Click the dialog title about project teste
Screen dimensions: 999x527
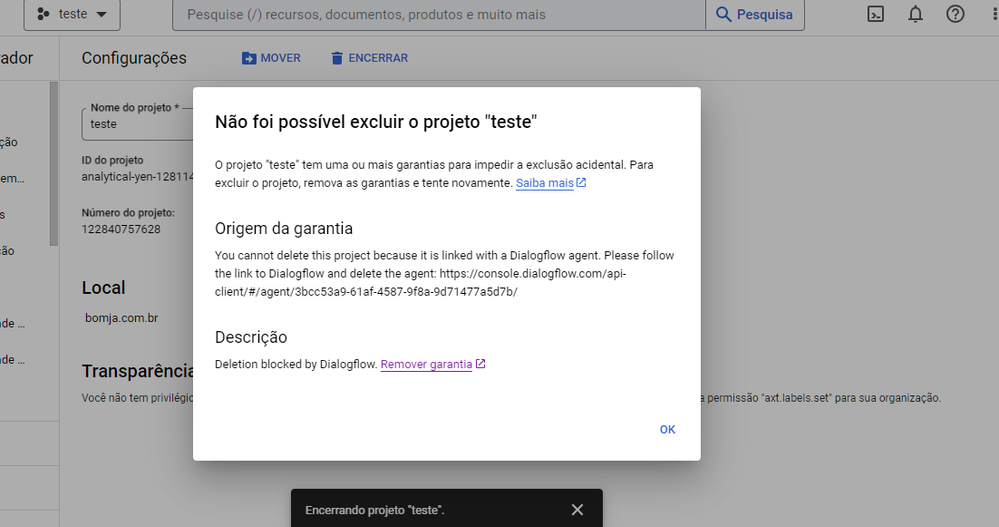tap(376, 122)
